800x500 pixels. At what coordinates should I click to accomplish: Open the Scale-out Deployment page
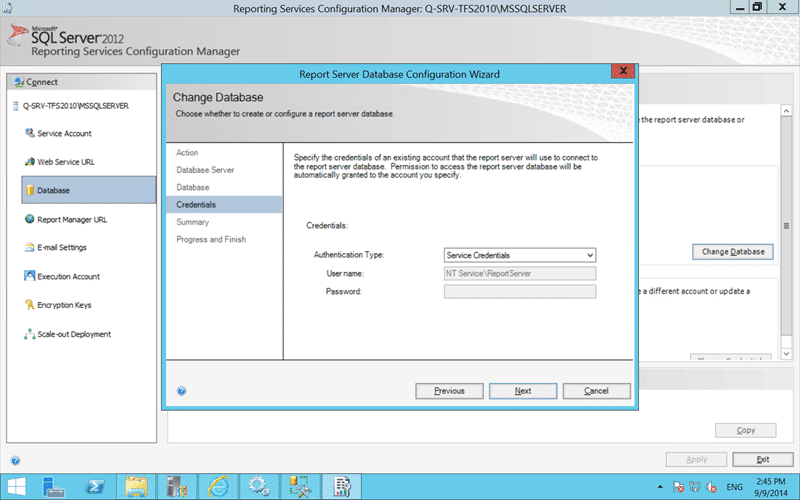click(74, 334)
